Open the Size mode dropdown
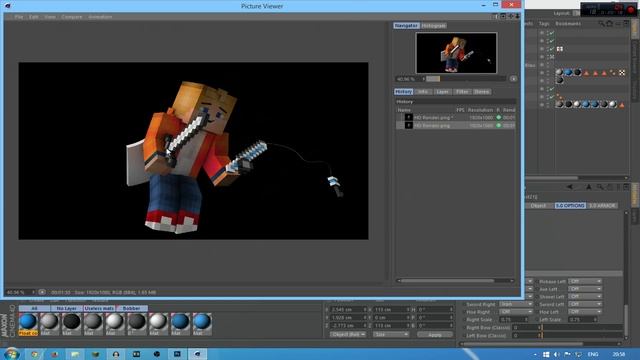 click(x=391, y=334)
